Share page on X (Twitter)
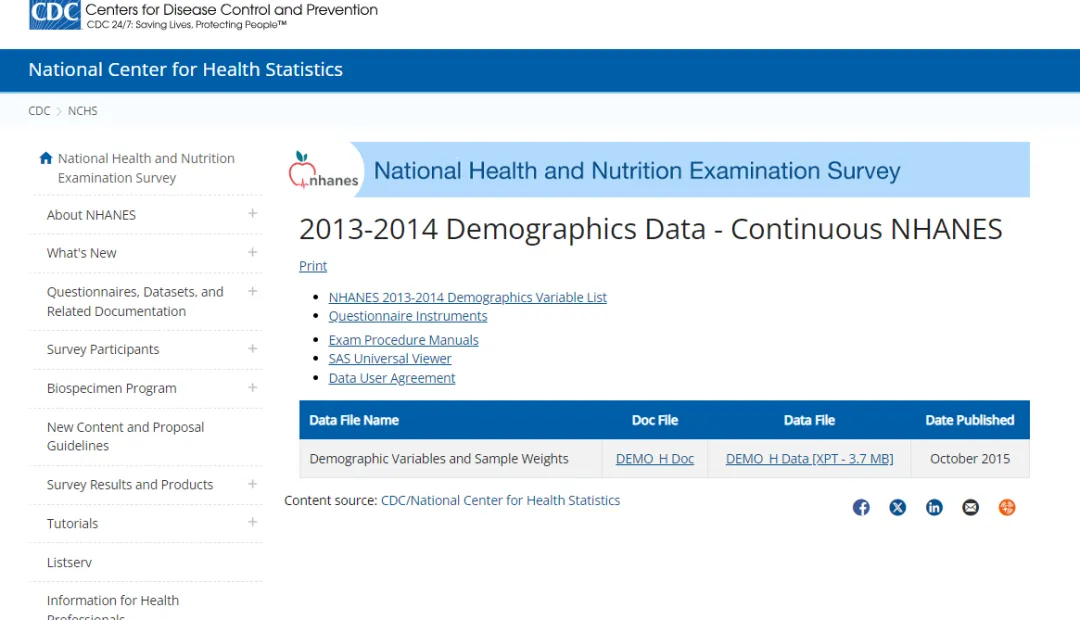The width and height of the screenshot is (1080, 620). [897, 508]
